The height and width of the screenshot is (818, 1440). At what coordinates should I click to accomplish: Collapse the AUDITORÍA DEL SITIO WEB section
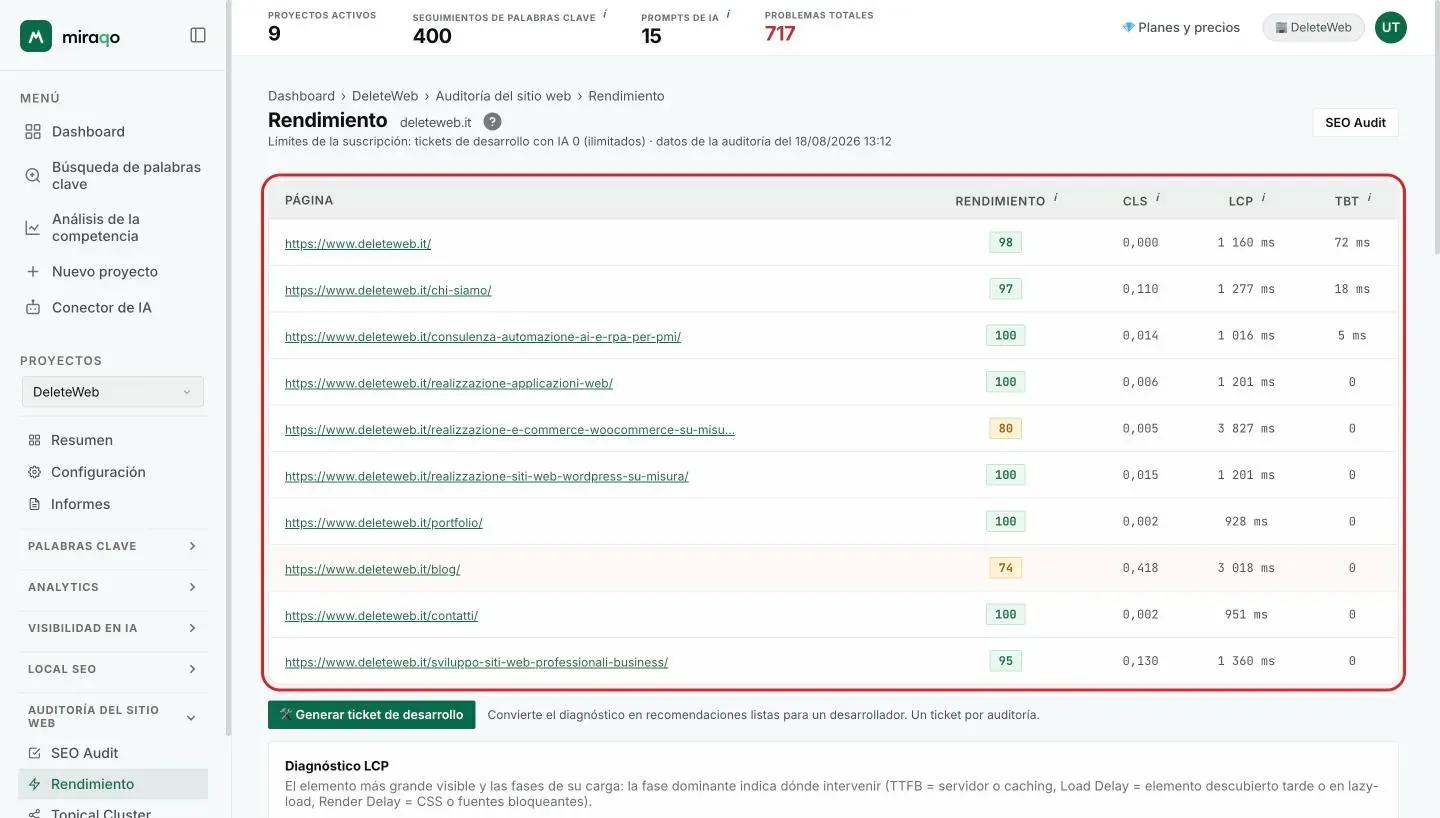point(113,716)
